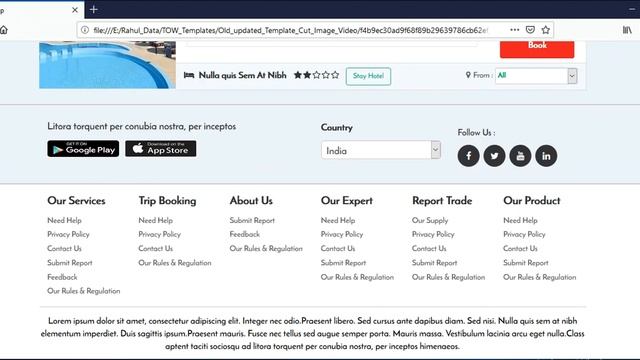Open Our Rules & Regulation under Our Expert
The height and width of the screenshot is (360, 640).
(x=357, y=277)
